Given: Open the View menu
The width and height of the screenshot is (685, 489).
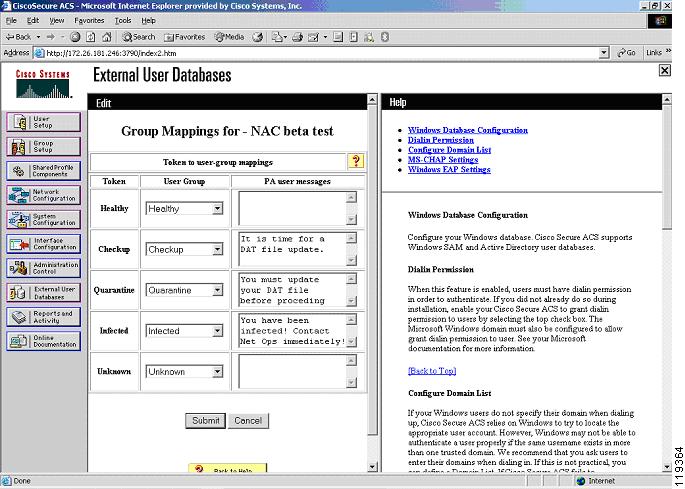Looking at the screenshot, I should [56, 21].
